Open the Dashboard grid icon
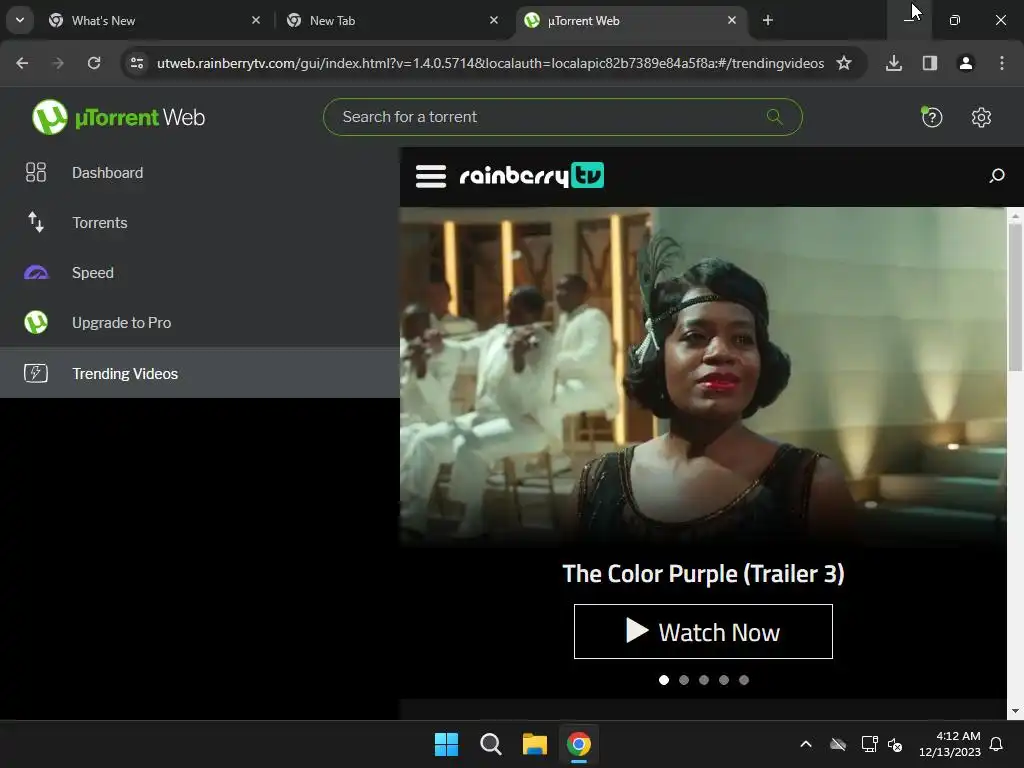The image size is (1024, 768). (36, 172)
